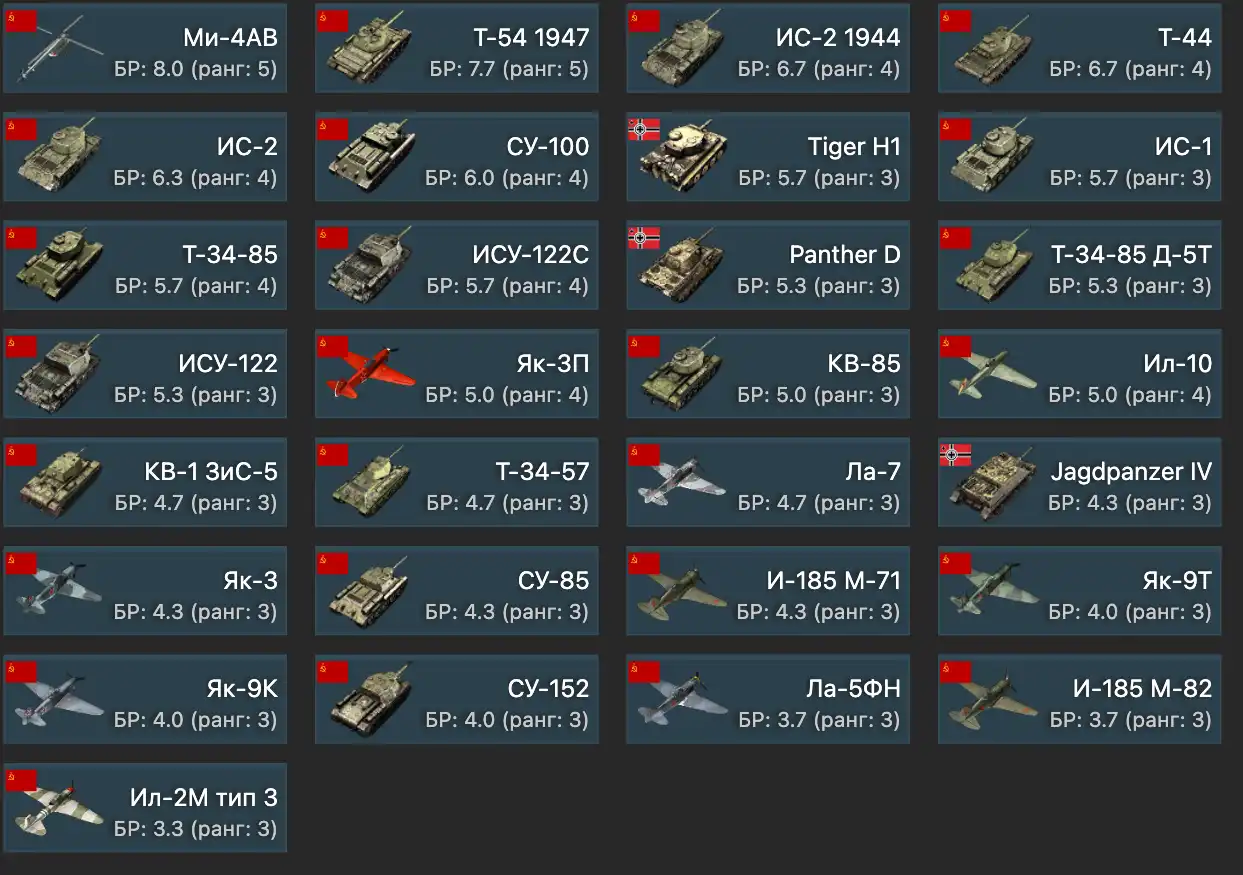Click the Jagdpanzer IV vehicle image
The height and width of the screenshot is (875, 1243).
pyautogui.click(x=995, y=484)
